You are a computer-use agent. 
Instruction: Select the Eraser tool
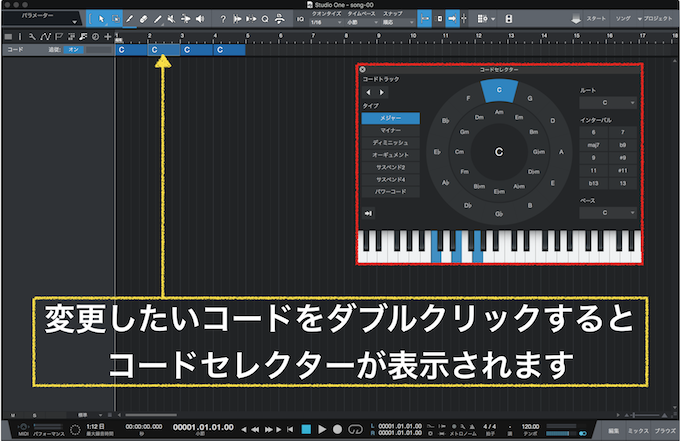point(144,19)
